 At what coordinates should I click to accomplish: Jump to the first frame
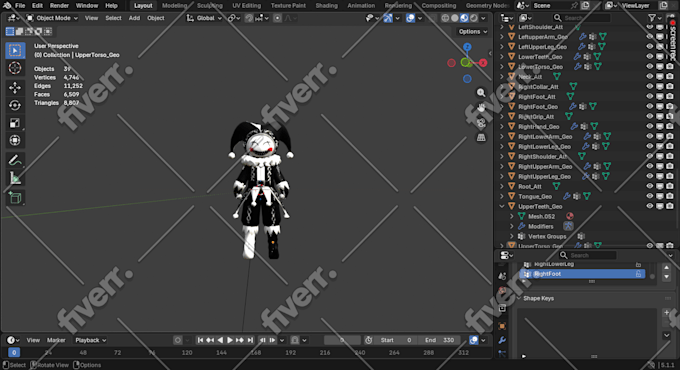[200, 340]
